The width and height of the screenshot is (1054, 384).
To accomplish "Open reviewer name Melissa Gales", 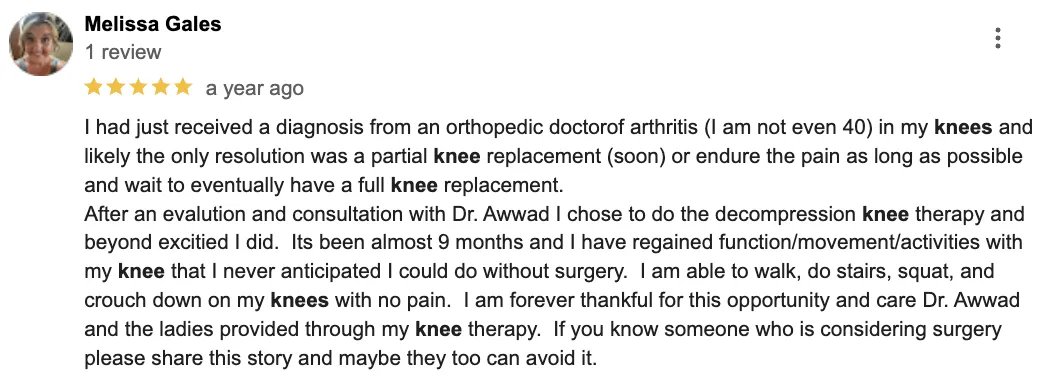I will pyautogui.click(x=153, y=24).
